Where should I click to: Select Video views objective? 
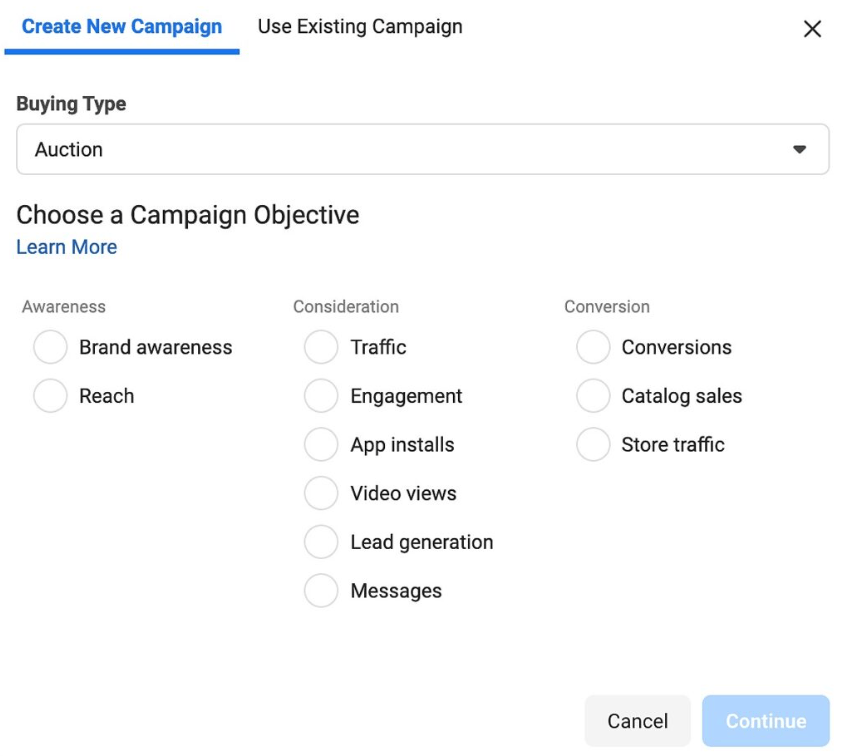(x=321, y=493)
